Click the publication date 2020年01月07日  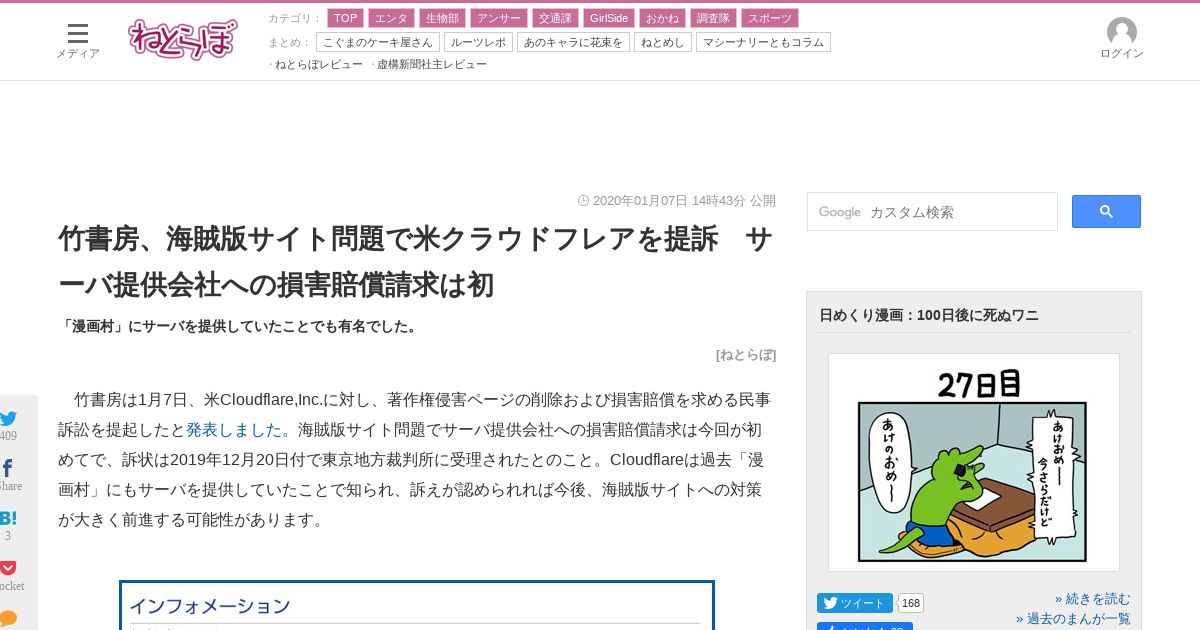640,200
